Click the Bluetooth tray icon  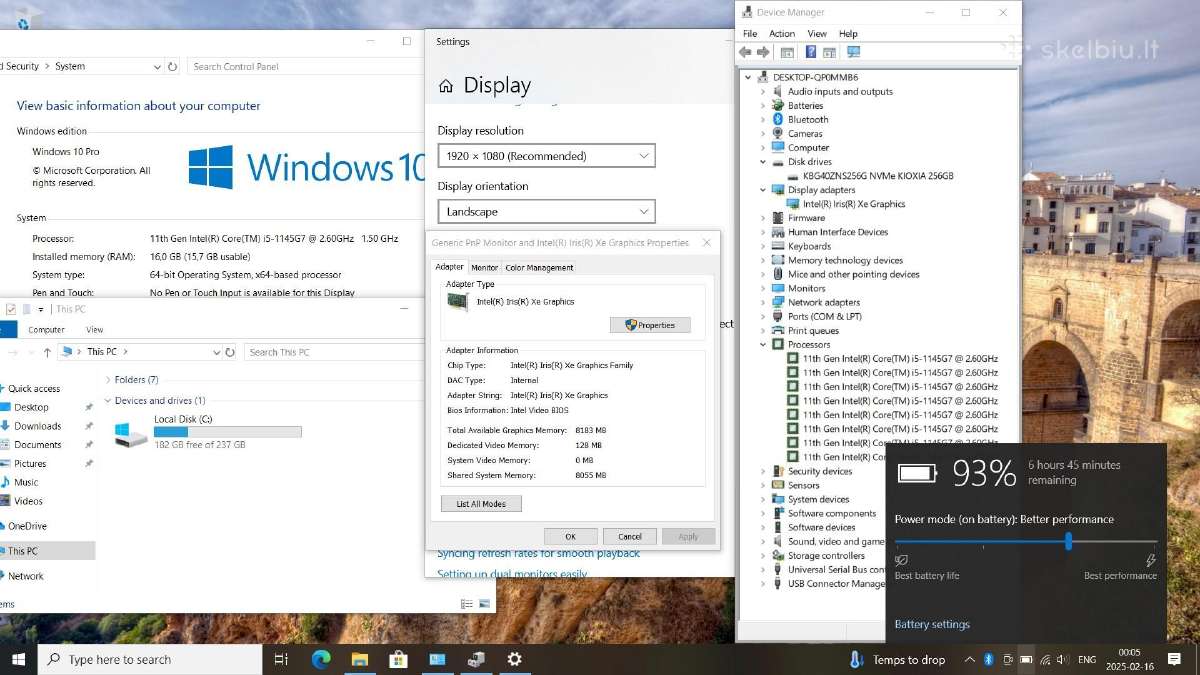coord(988,659)
